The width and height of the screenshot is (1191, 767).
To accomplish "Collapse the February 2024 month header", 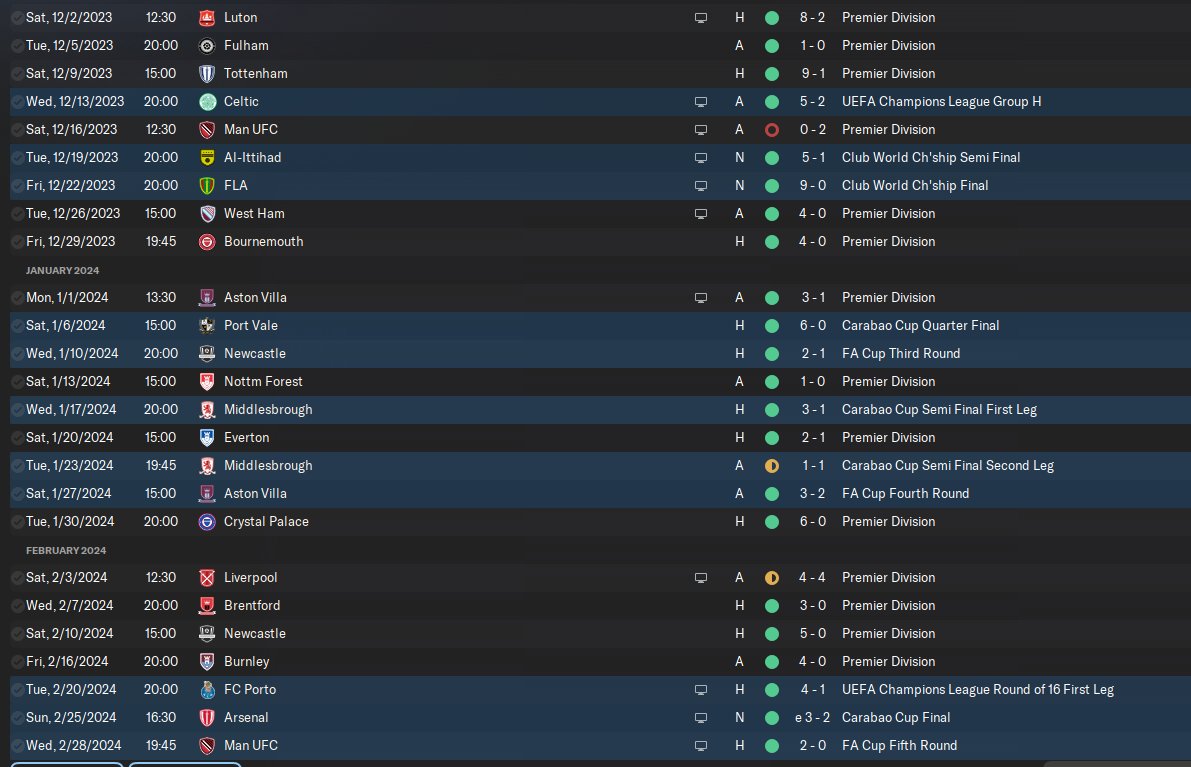I will pyautogui.click(x=66, y=550).
